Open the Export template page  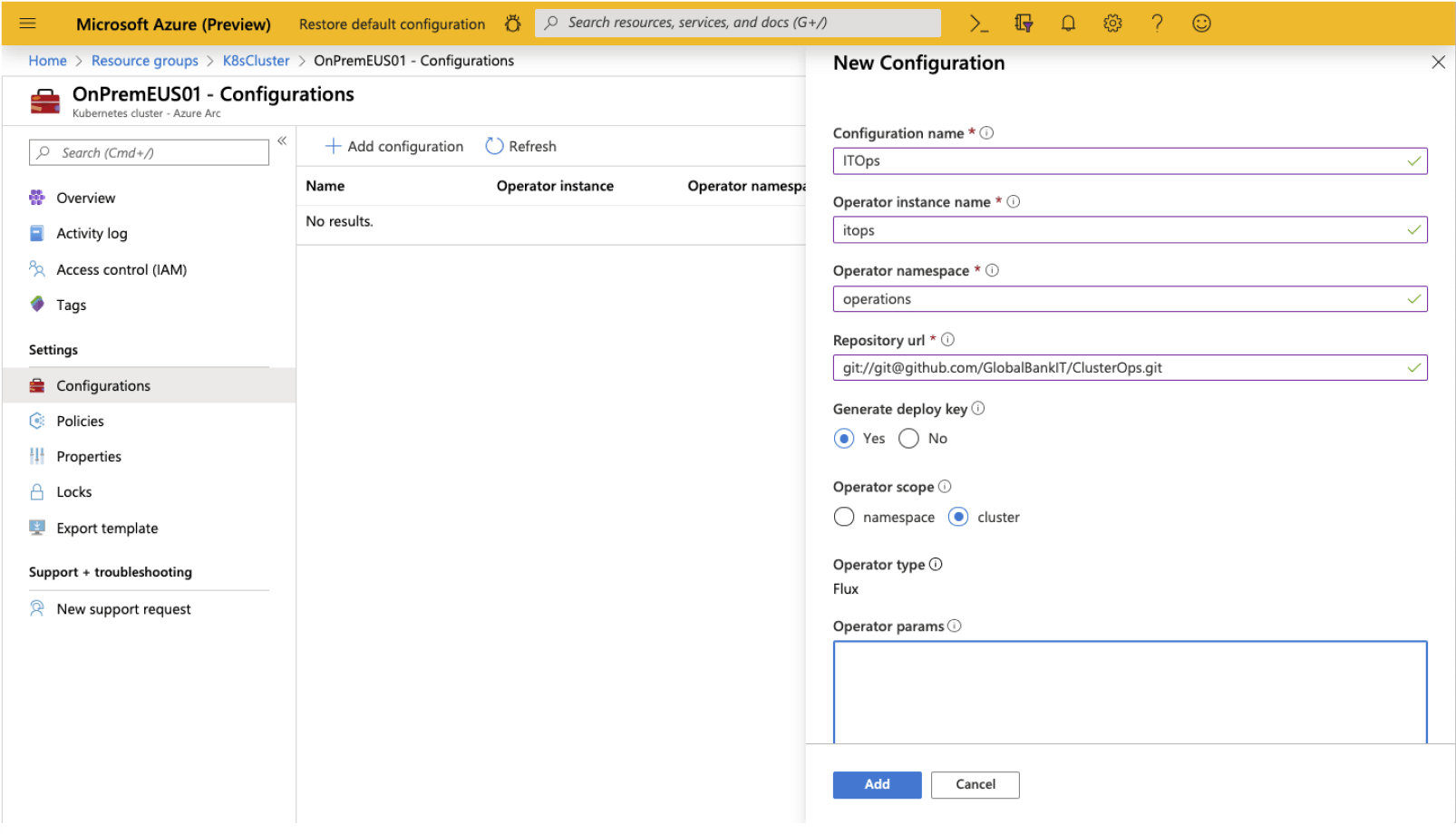pos(107,528)
